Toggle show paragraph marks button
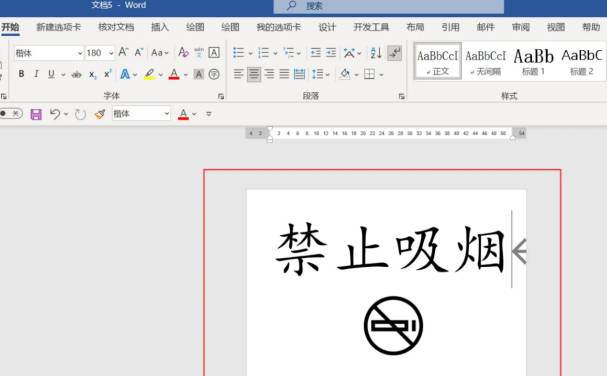Screen dimensions: 607x376 395,53
